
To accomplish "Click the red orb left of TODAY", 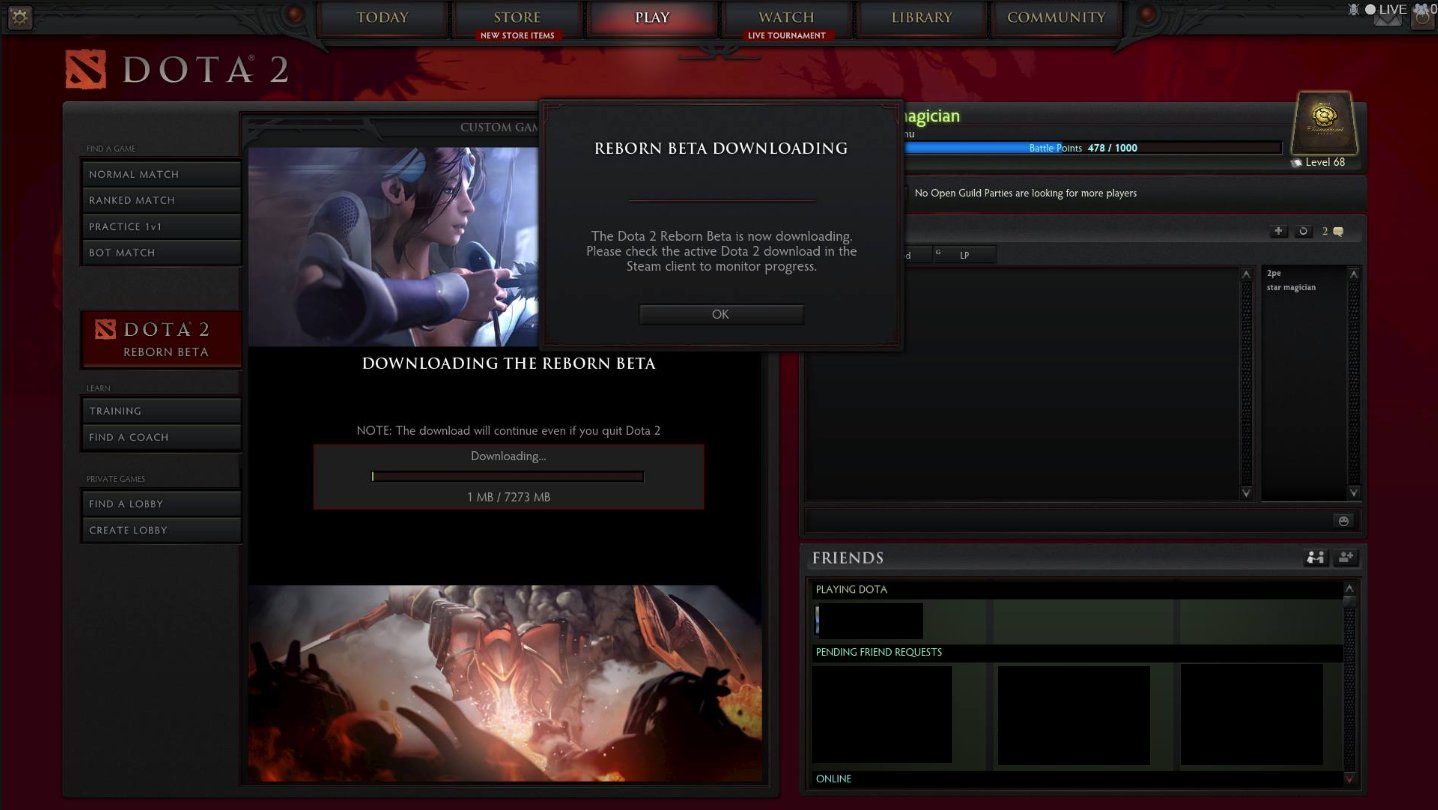I will 294,15.
